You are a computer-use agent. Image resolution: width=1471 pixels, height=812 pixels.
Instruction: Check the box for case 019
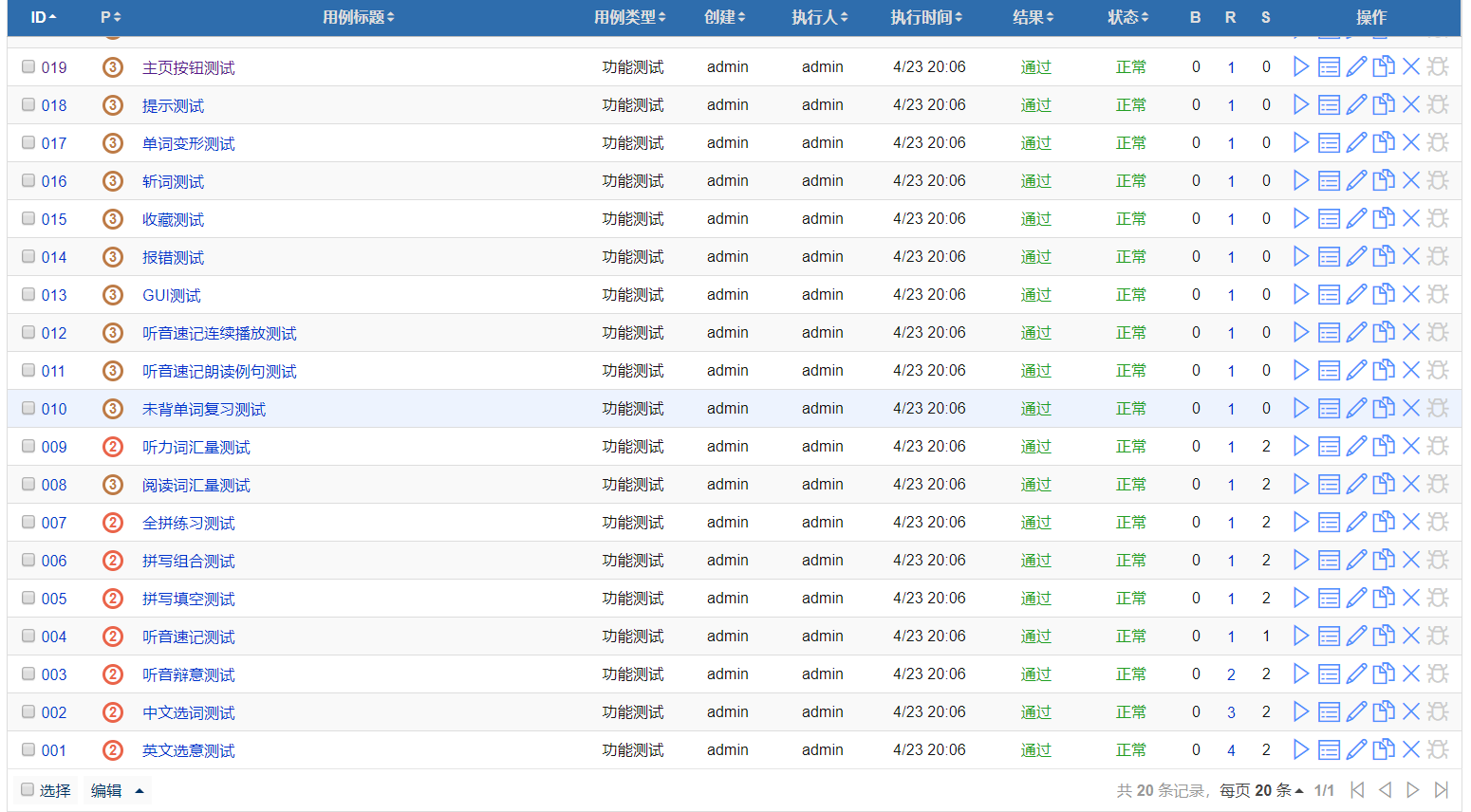(28, 66)
